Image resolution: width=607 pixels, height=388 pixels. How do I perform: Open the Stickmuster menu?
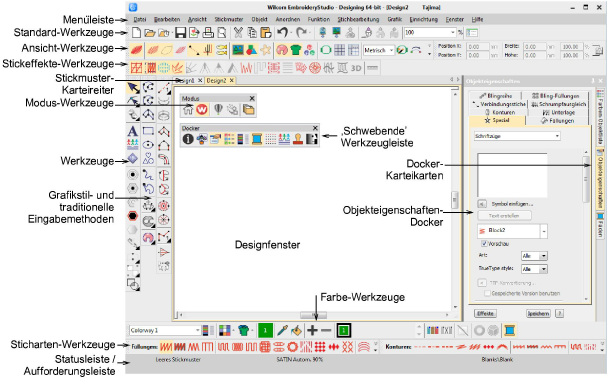click(229, 19)
